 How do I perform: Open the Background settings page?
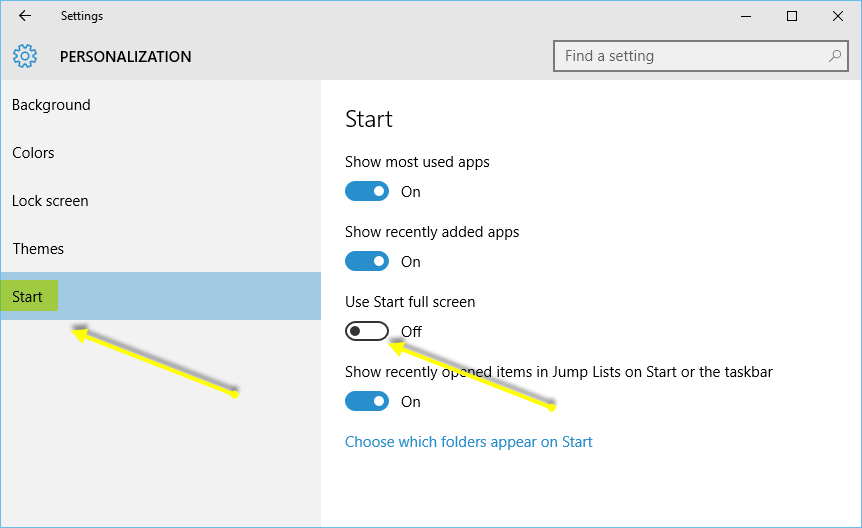click(x=51, y=105)
